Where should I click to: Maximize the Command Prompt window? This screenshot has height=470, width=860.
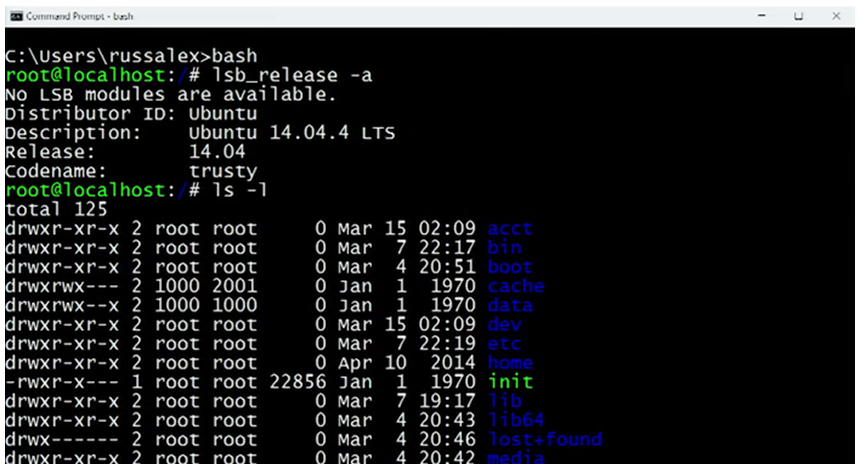[x=799, y=17]
